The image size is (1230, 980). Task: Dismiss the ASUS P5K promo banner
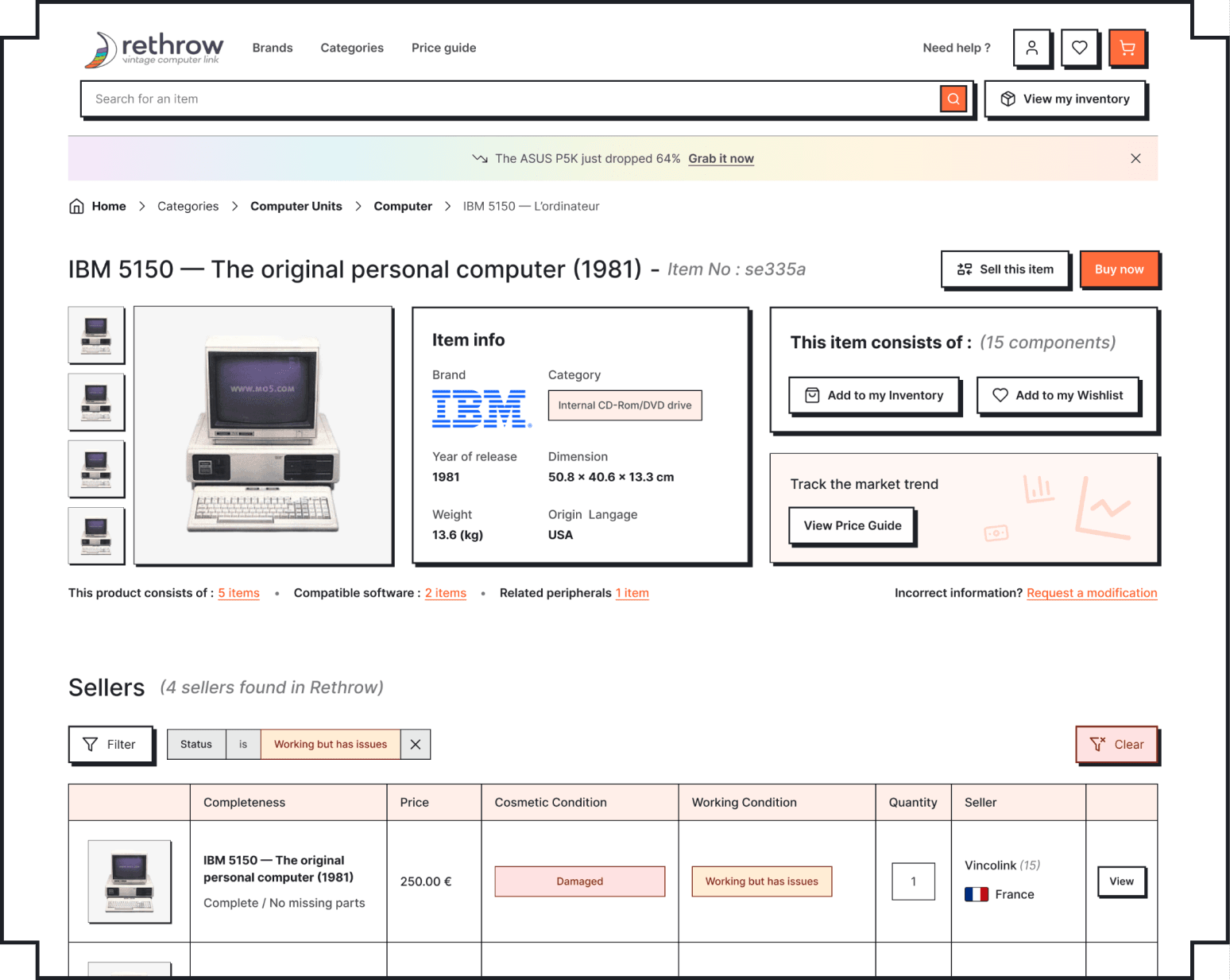pyautogui.click(x=1135, y=158)
